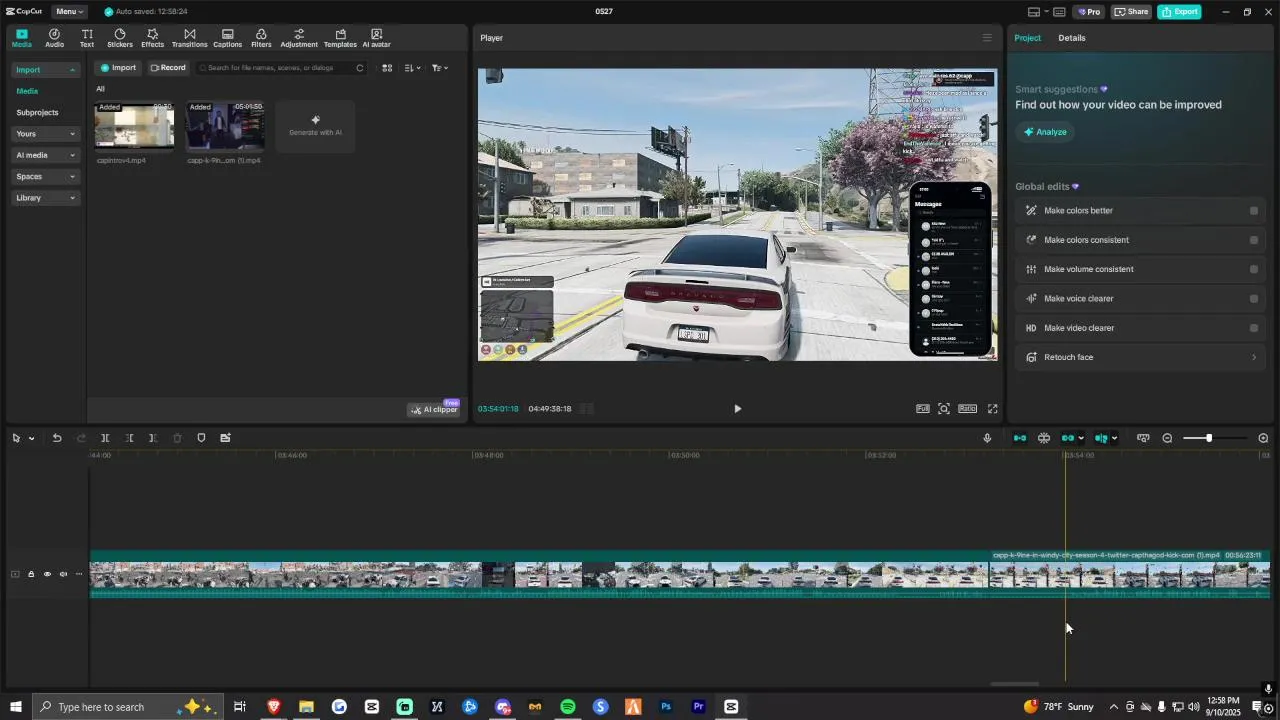Expand the Spaces section
Screen dimensions: 1280x720
(72, 177)
